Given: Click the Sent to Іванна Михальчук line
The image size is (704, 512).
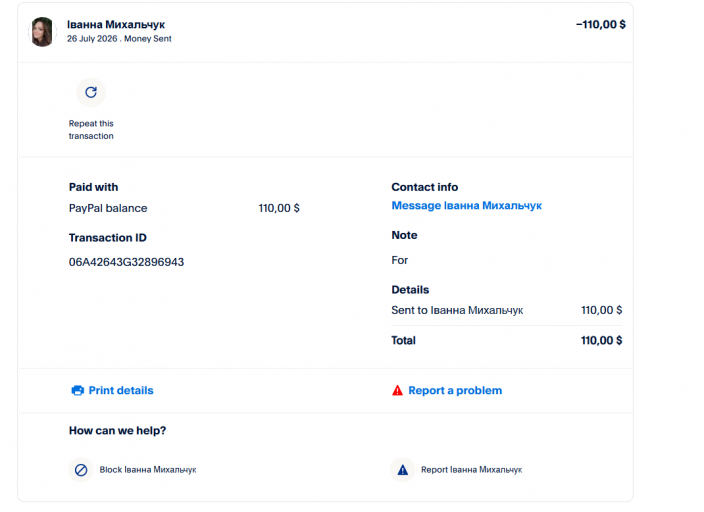Looking at the screenshot, I should (457, 310).
